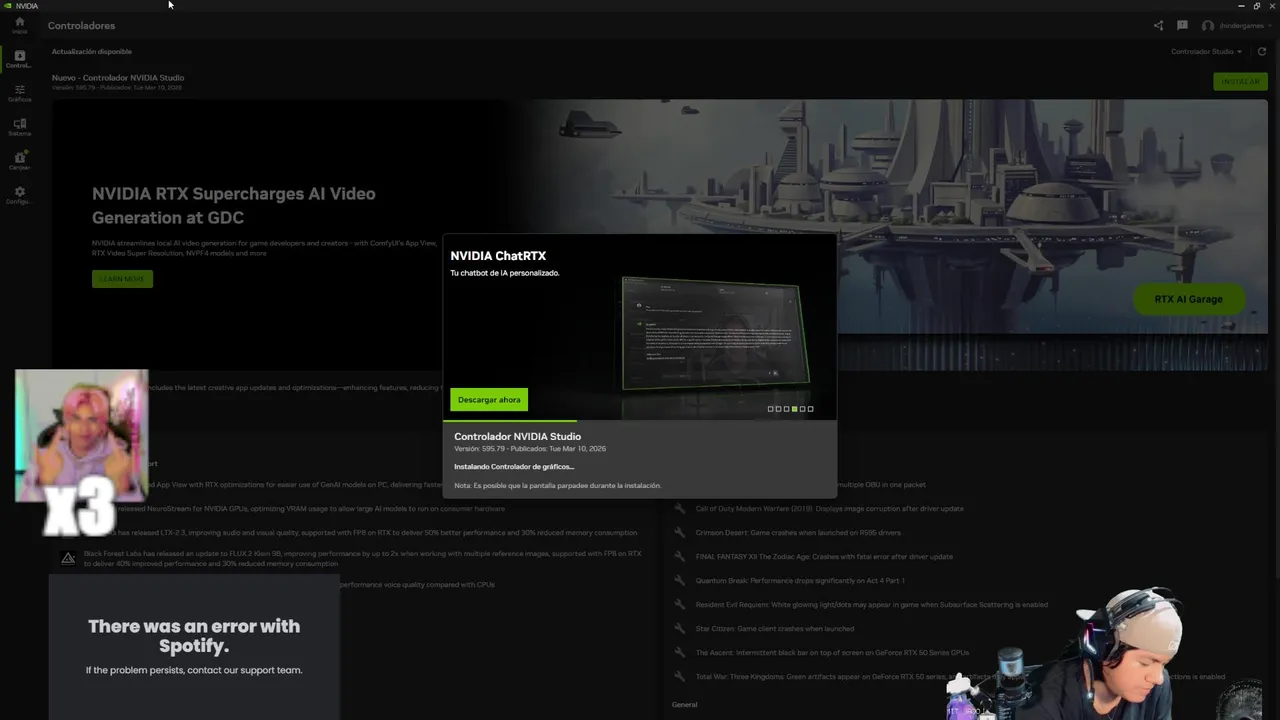Select the last carousel dot in ChatRTX banner
1280x720 pixels.
[810, 408]
